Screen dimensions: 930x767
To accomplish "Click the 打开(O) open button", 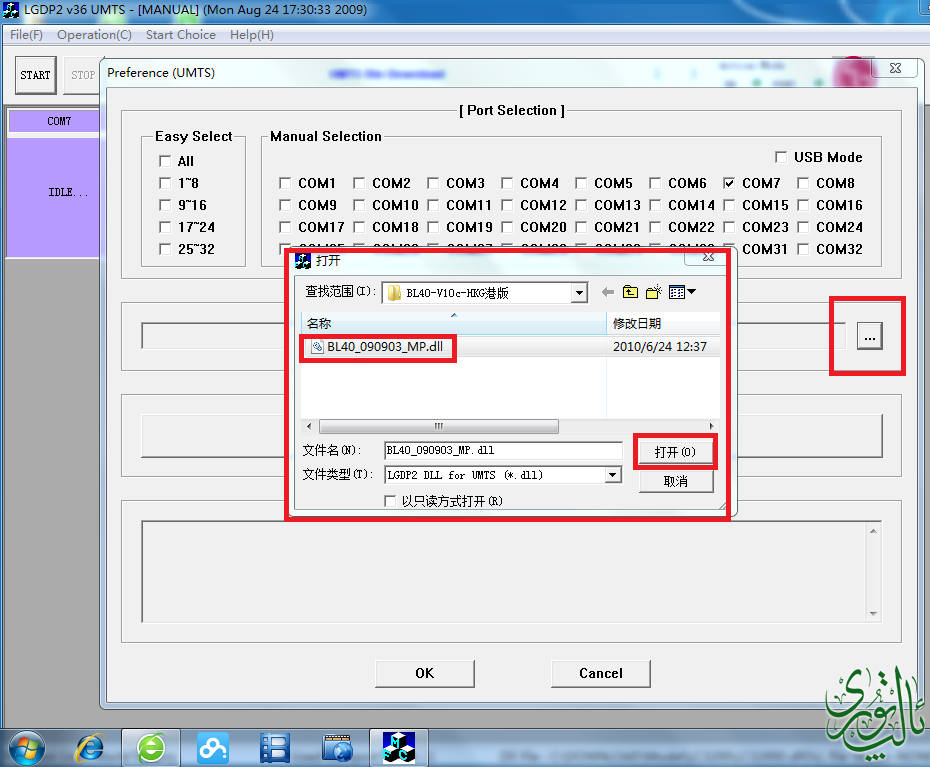I will coord(675,452).
